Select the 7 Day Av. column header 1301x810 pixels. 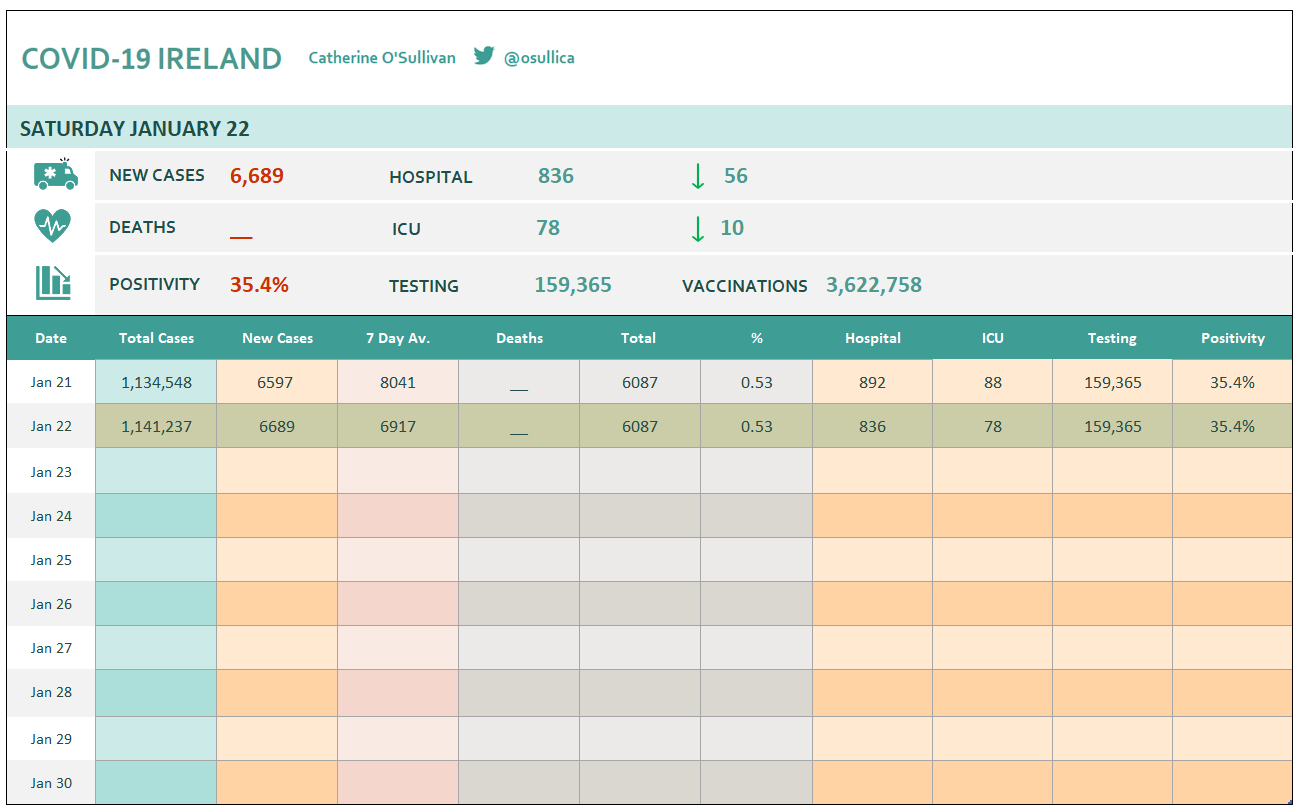(x=398, y=338)
